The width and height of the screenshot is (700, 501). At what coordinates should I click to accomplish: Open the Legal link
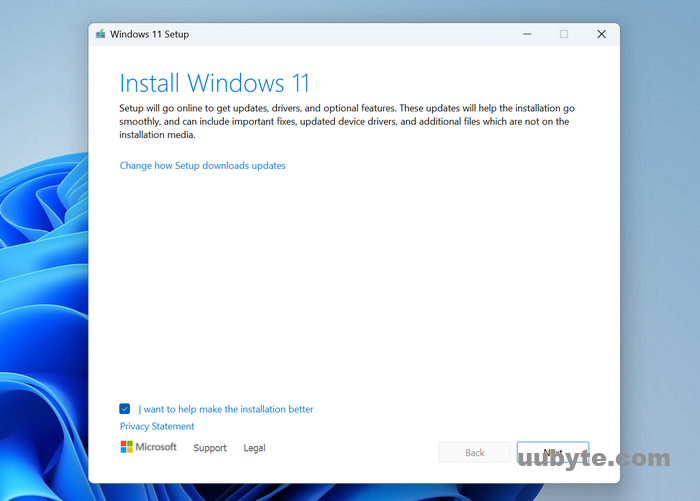click(x=254, y=448)
